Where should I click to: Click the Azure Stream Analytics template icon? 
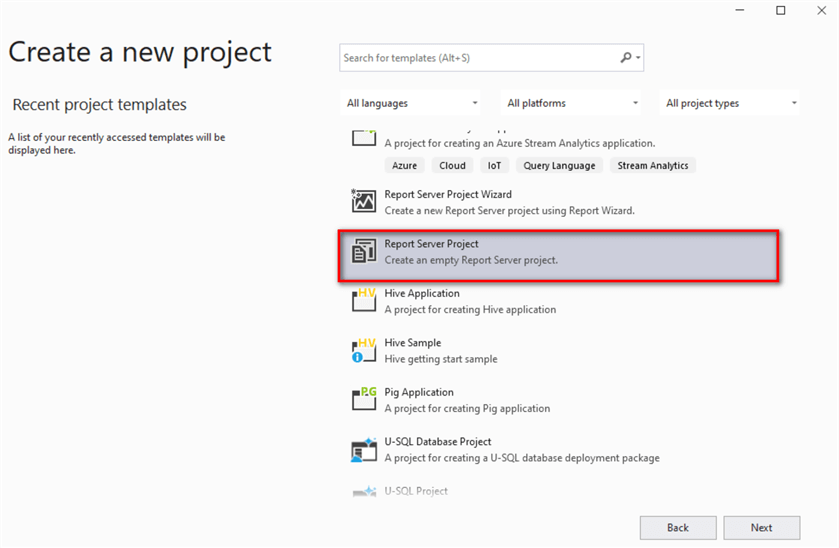363,138
